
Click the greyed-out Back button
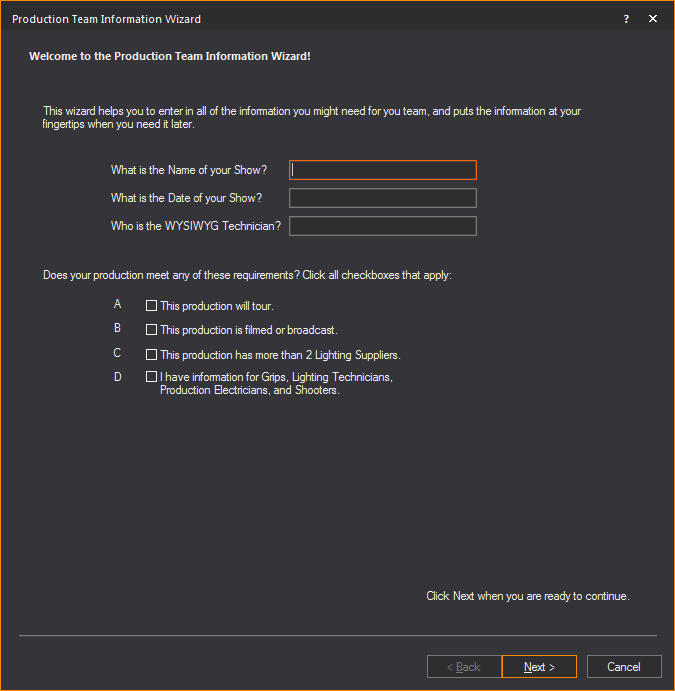coord(463,667)
